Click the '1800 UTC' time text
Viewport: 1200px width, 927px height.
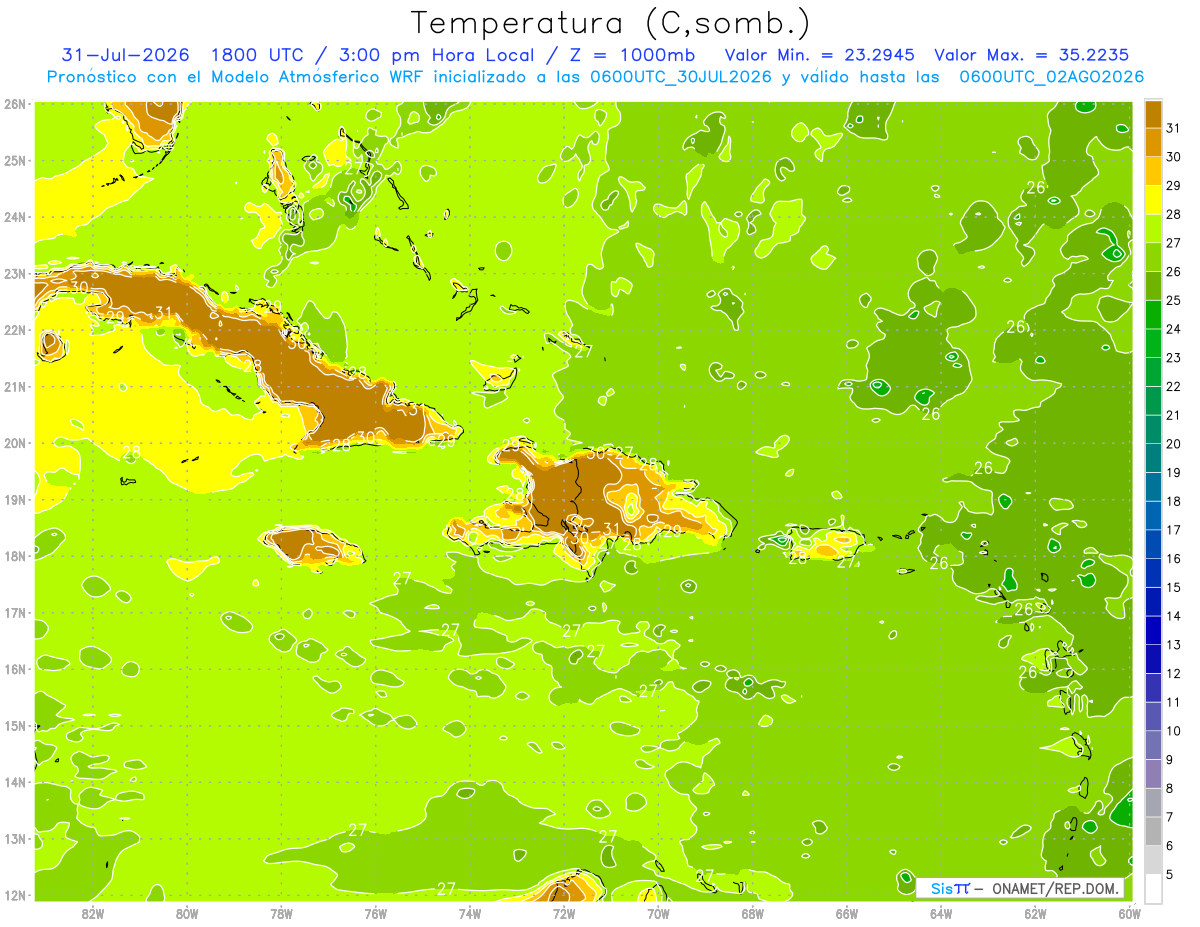(x=257, y=54)
